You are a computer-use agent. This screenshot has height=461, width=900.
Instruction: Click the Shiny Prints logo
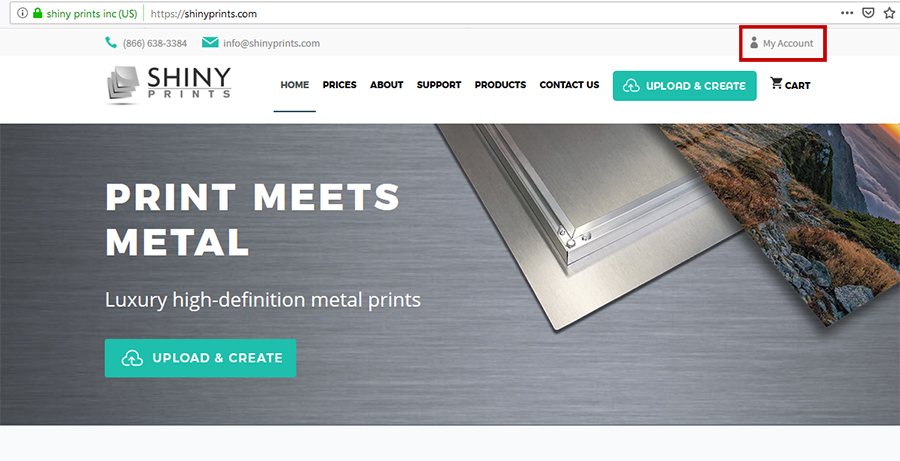pyautogui.click(x=169, y=86)
